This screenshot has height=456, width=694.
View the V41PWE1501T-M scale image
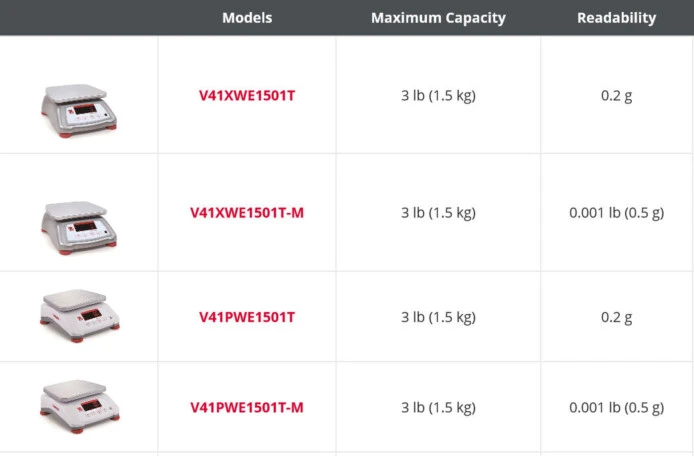(x=79, y=400)
